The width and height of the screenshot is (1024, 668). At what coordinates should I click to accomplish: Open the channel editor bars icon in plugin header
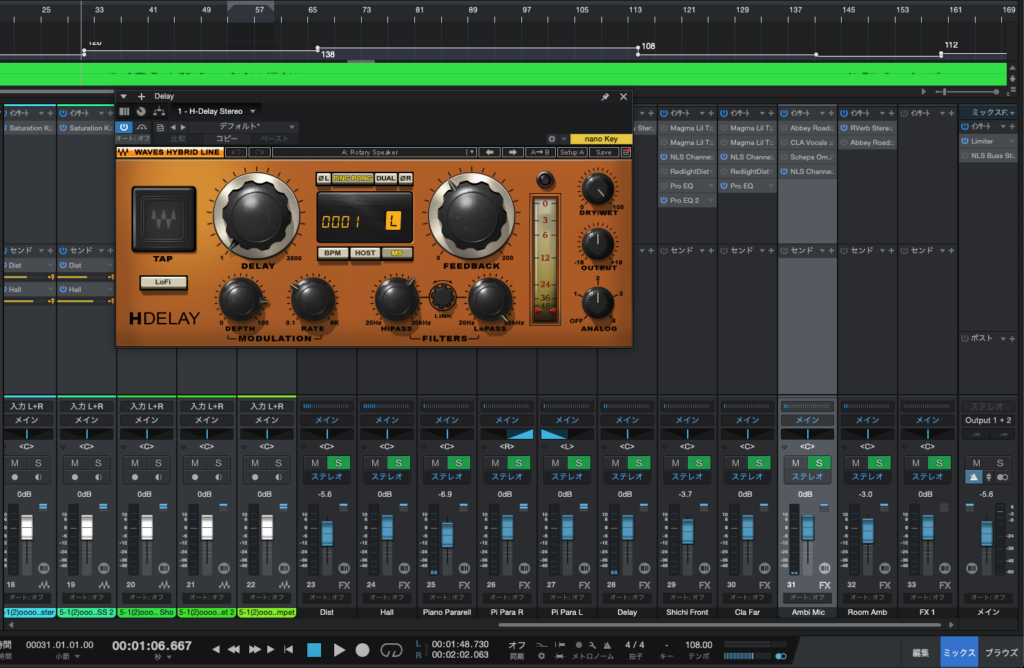124,112
